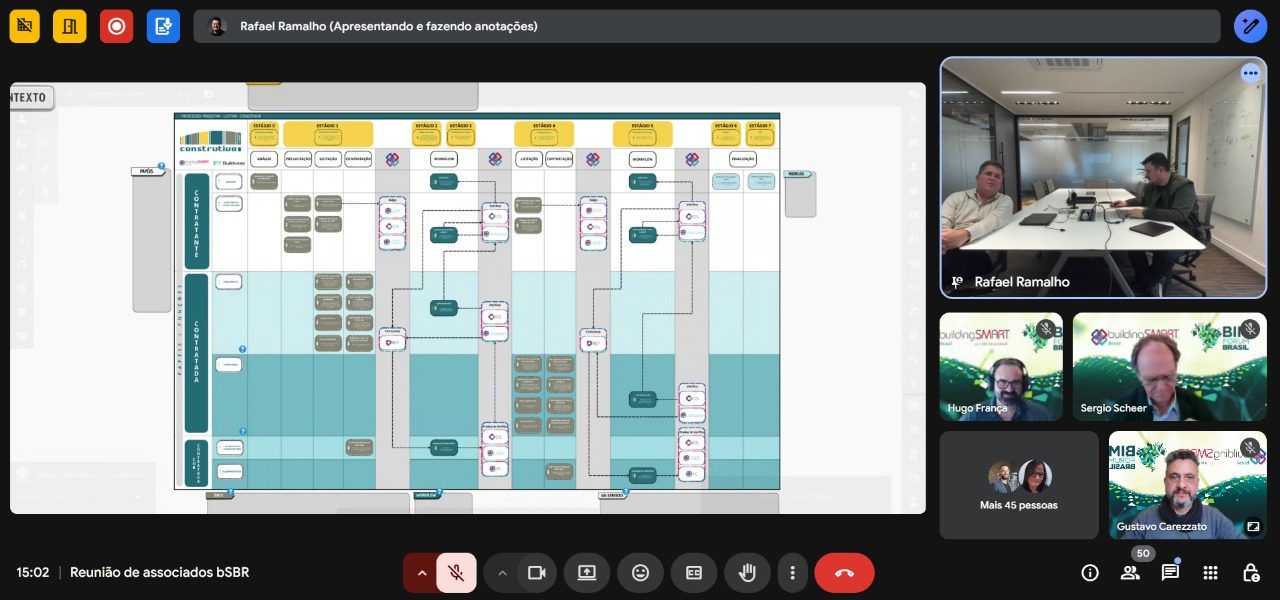Show the people list with 50 participants
The image size is (1280, 600).
coord(1130,573)
